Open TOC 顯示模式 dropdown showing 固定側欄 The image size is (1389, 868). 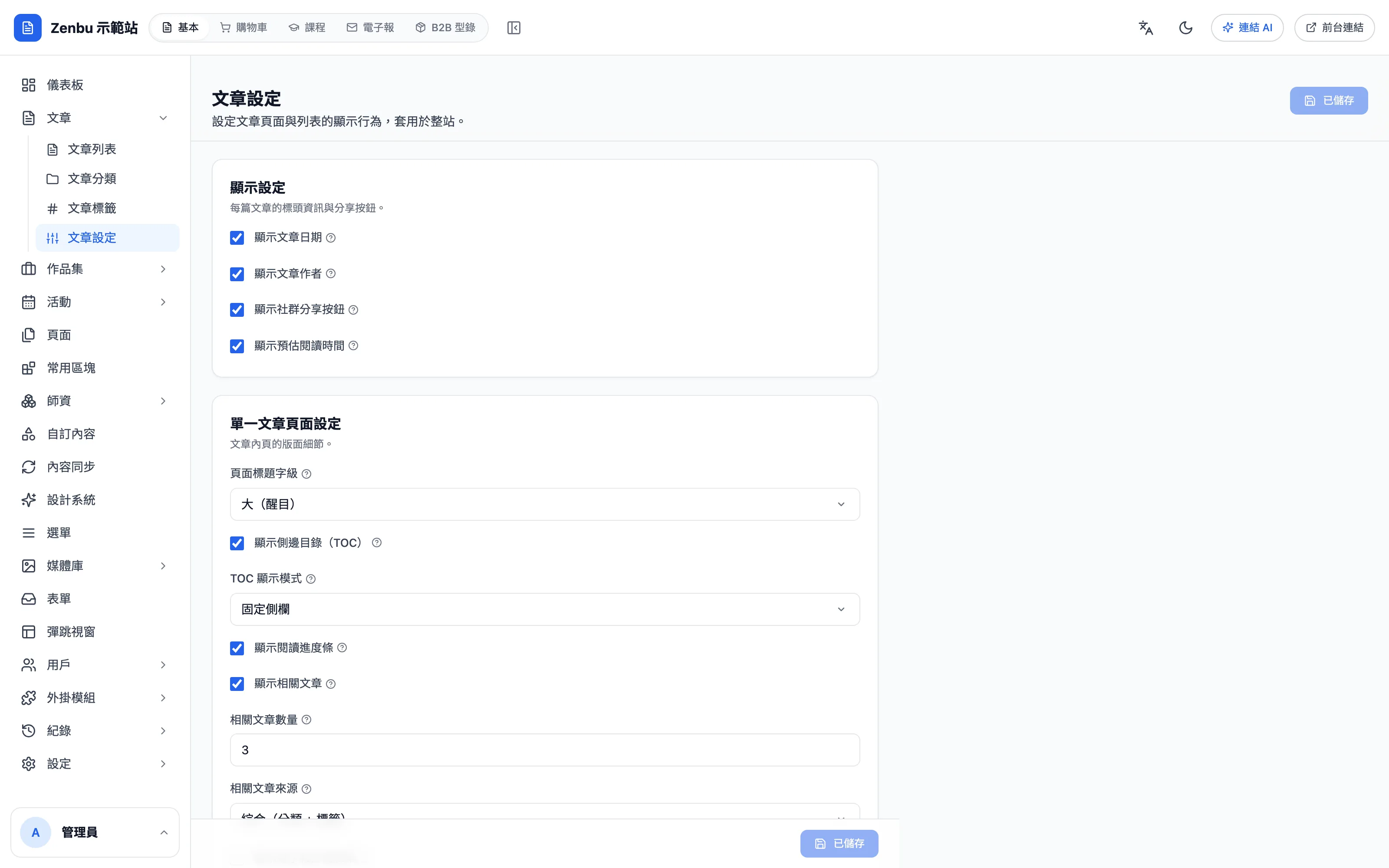coord(545,609)
